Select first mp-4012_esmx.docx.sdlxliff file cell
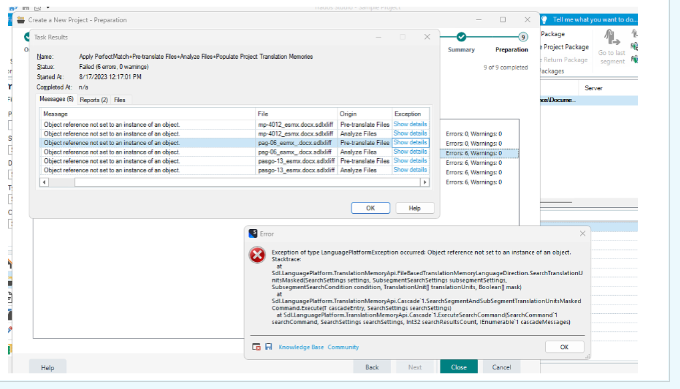Screen dimensions: 680x389 [296, 124]
